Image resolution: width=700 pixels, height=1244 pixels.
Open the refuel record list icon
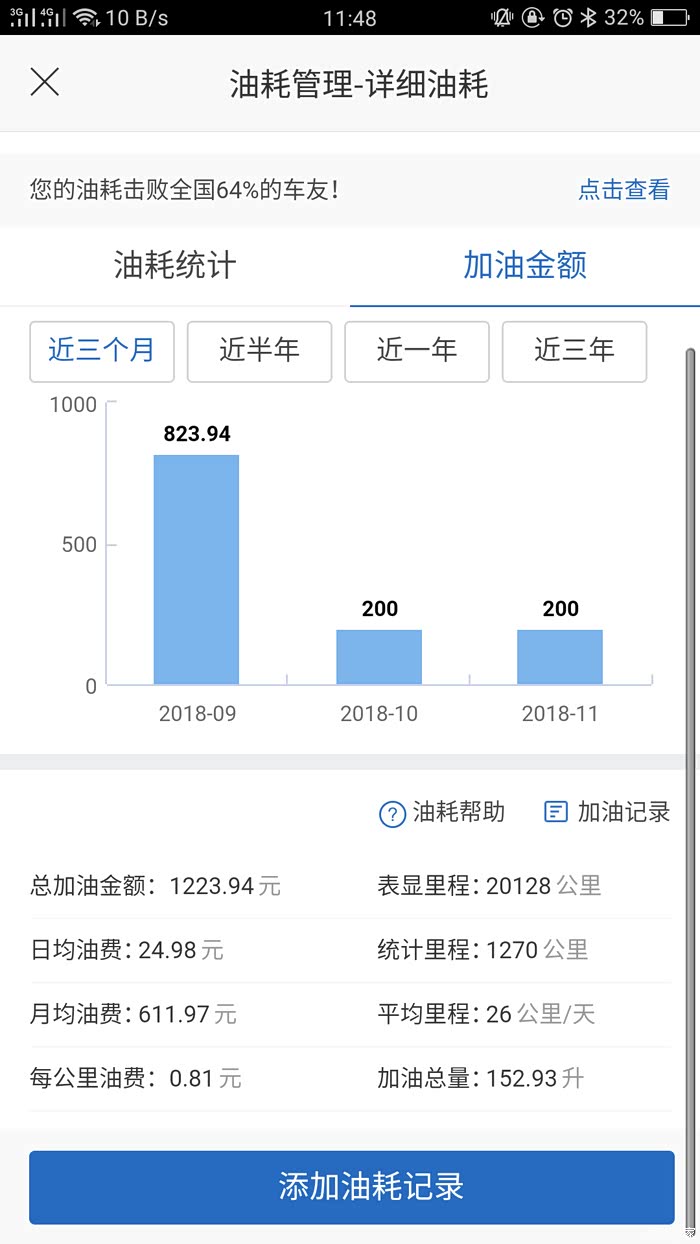(x=555, y=812)
